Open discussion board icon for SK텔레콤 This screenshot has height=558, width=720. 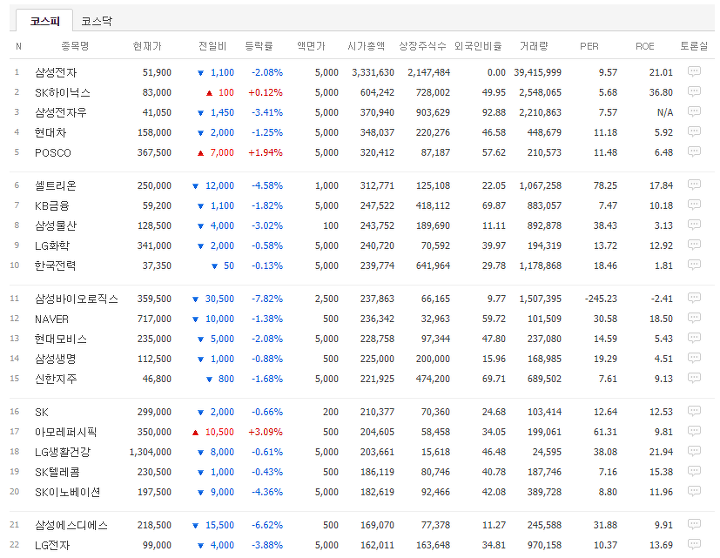pos(694,471)
